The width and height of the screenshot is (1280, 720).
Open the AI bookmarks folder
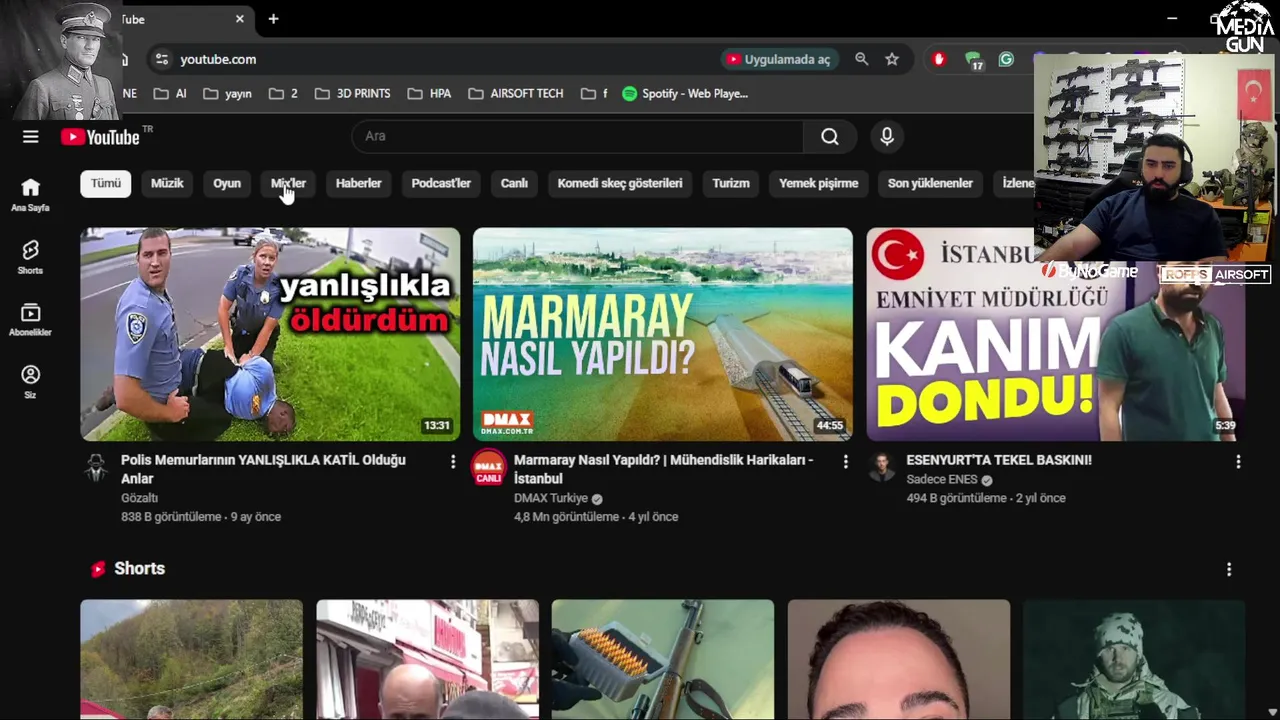click(170, 93)
